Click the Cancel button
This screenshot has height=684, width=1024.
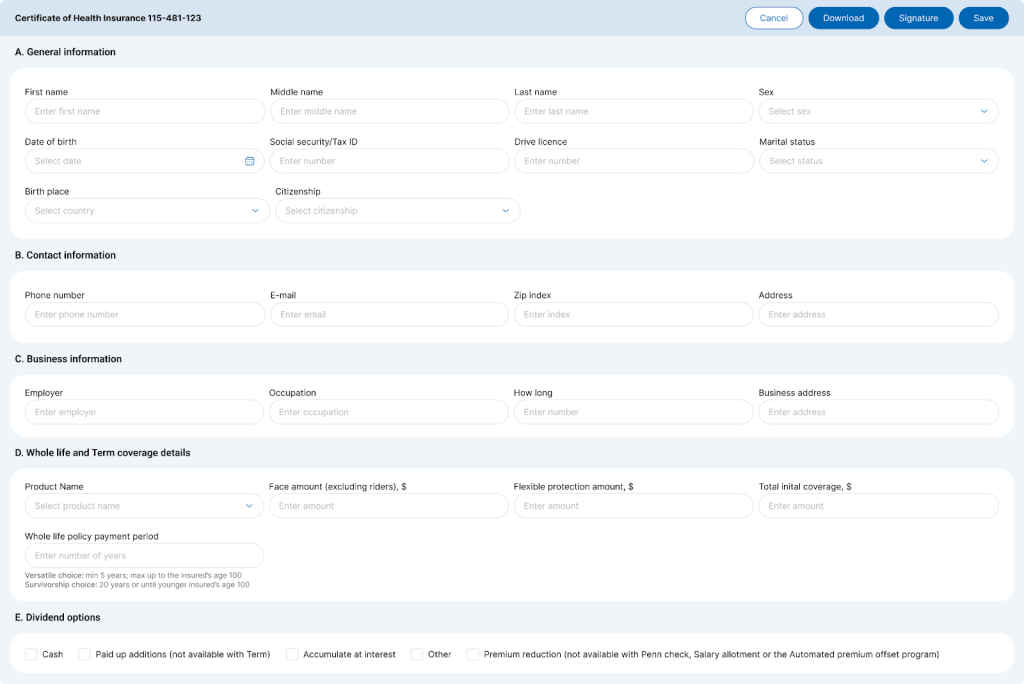774,18
